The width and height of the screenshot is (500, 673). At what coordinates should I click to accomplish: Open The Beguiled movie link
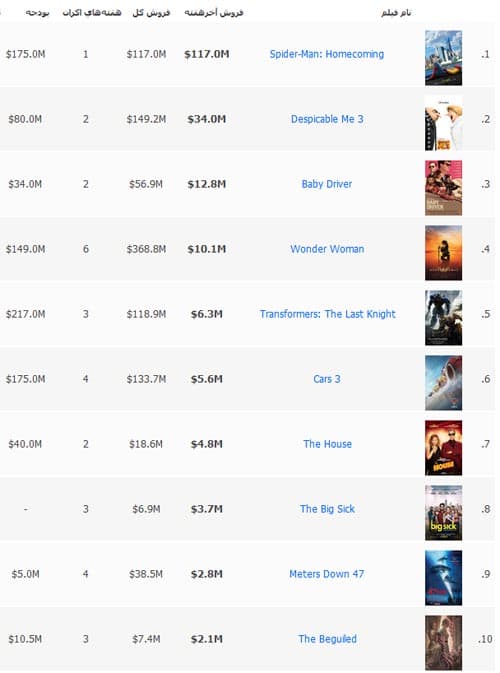[x=327, y=639]
